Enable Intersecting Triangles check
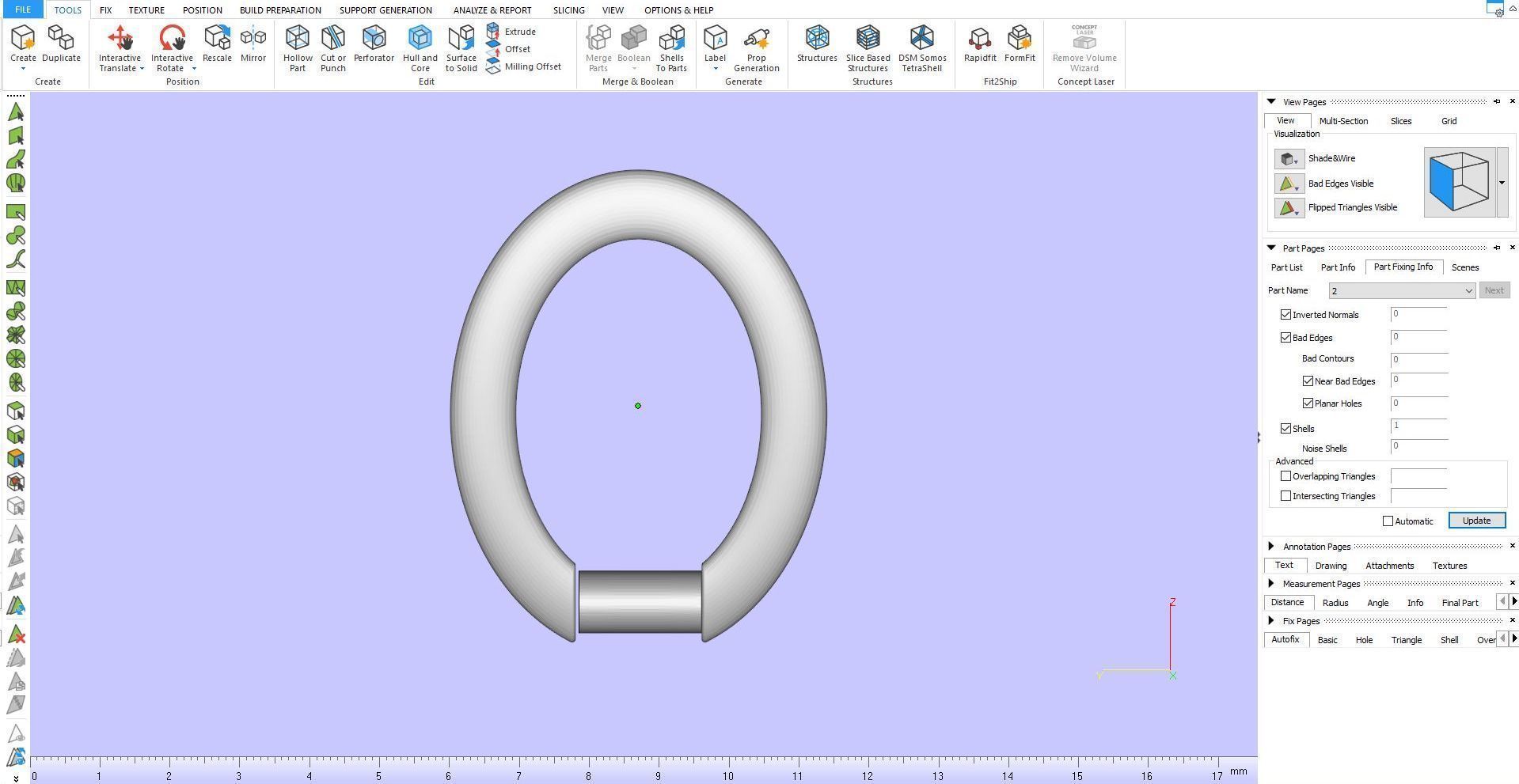Image resolution: width=1519 pixels, height=784 pixels. tap(1285, 496)
